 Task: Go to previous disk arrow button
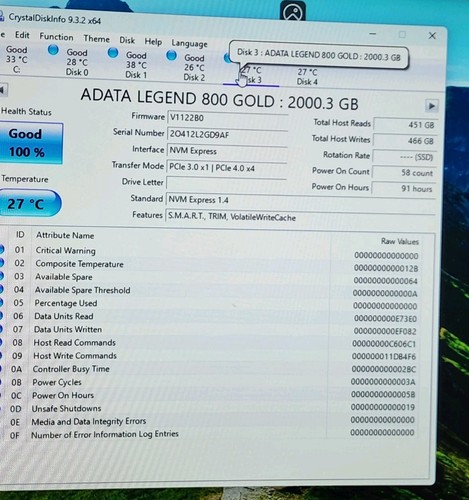pos(3,89)
